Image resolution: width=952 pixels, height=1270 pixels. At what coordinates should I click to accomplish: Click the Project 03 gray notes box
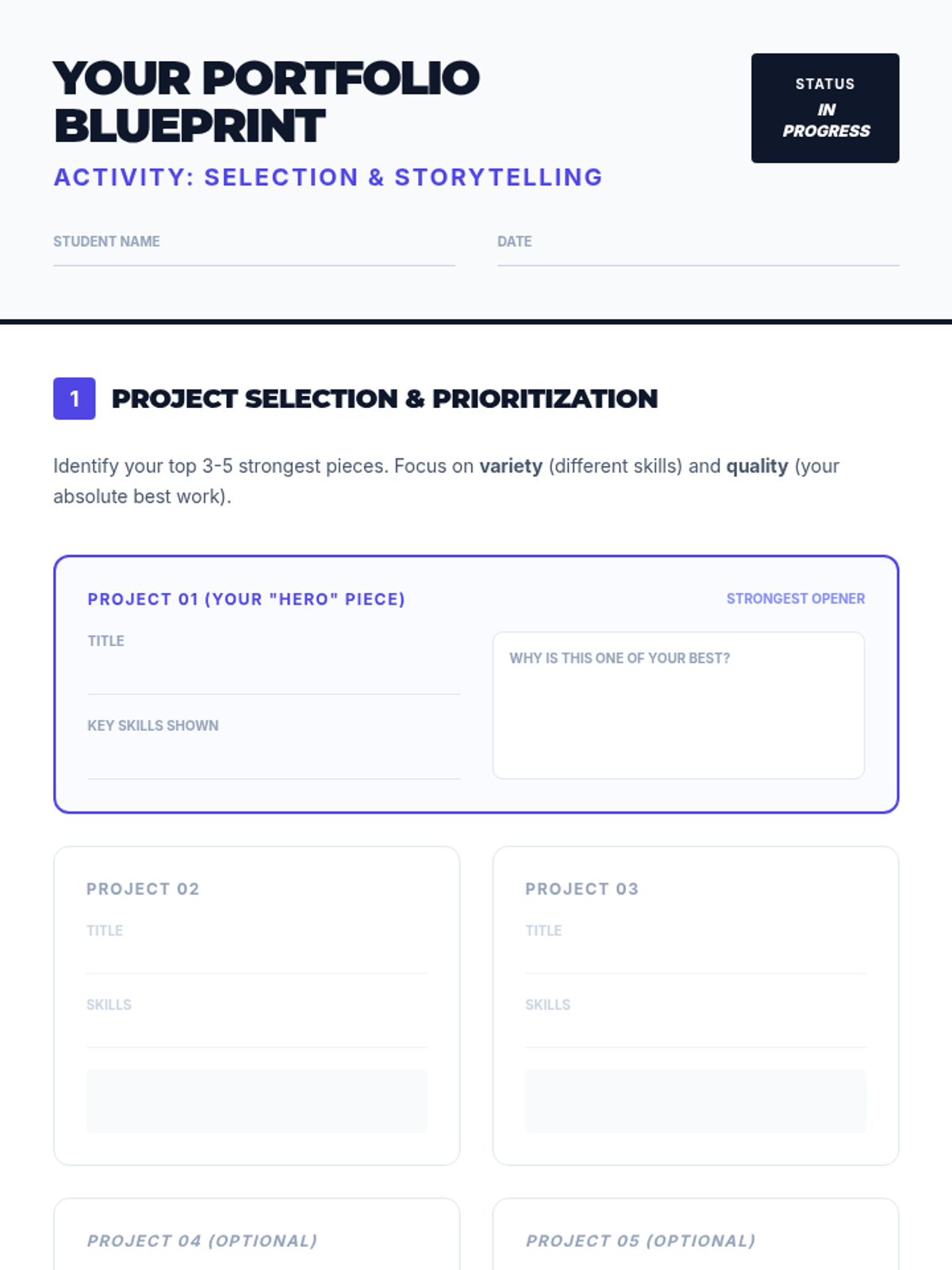point(696,1100)
